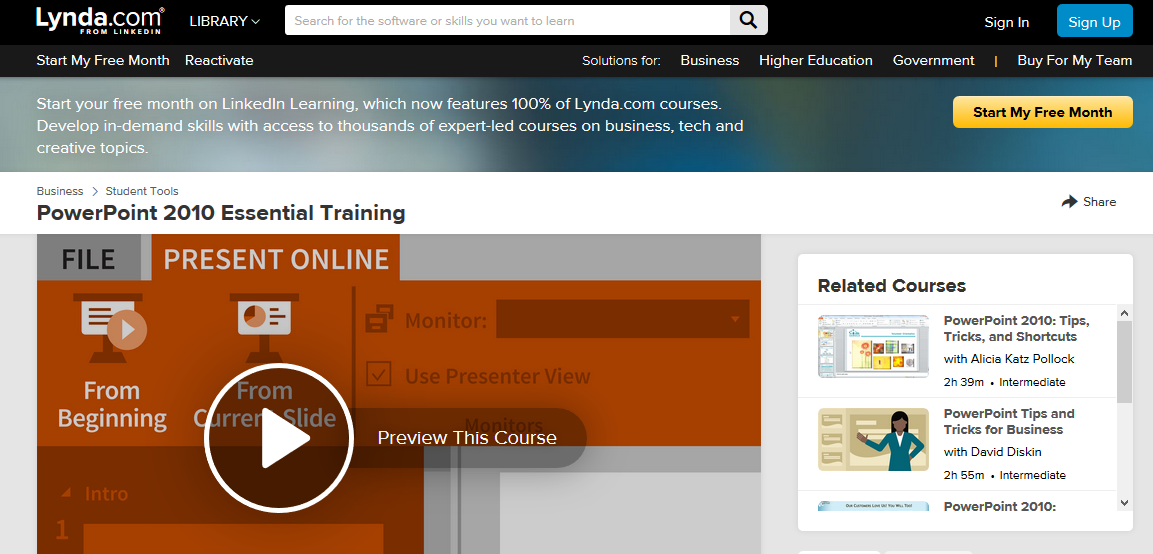Click the Share arrow icon
This screenshot has height=554, width=1153.
1069,201
